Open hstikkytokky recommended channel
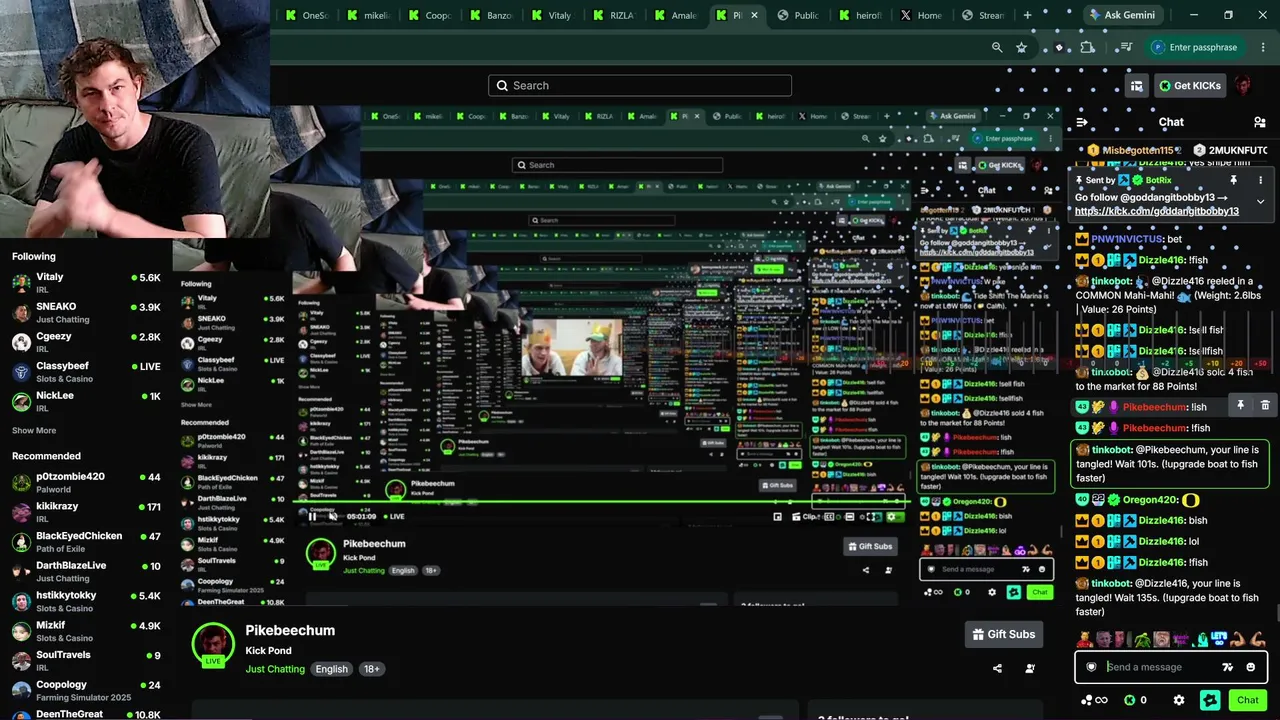1280x720 pixels. pos(86,601)
